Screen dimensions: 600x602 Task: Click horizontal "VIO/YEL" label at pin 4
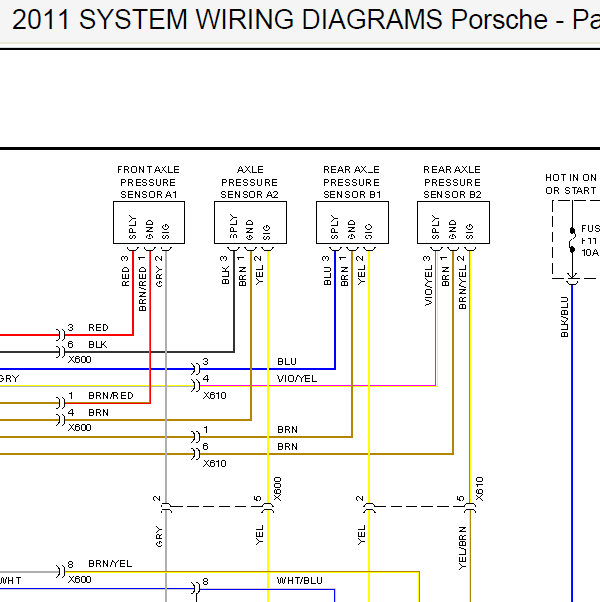coord(297,379)
